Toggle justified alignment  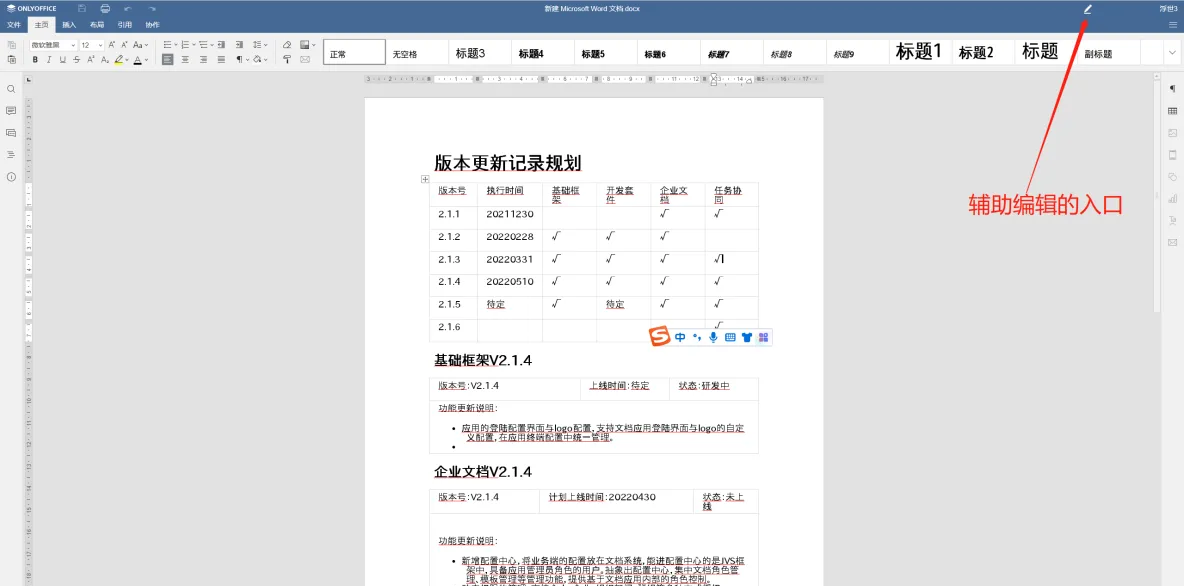pyautogui.click(x=221, y=60)
